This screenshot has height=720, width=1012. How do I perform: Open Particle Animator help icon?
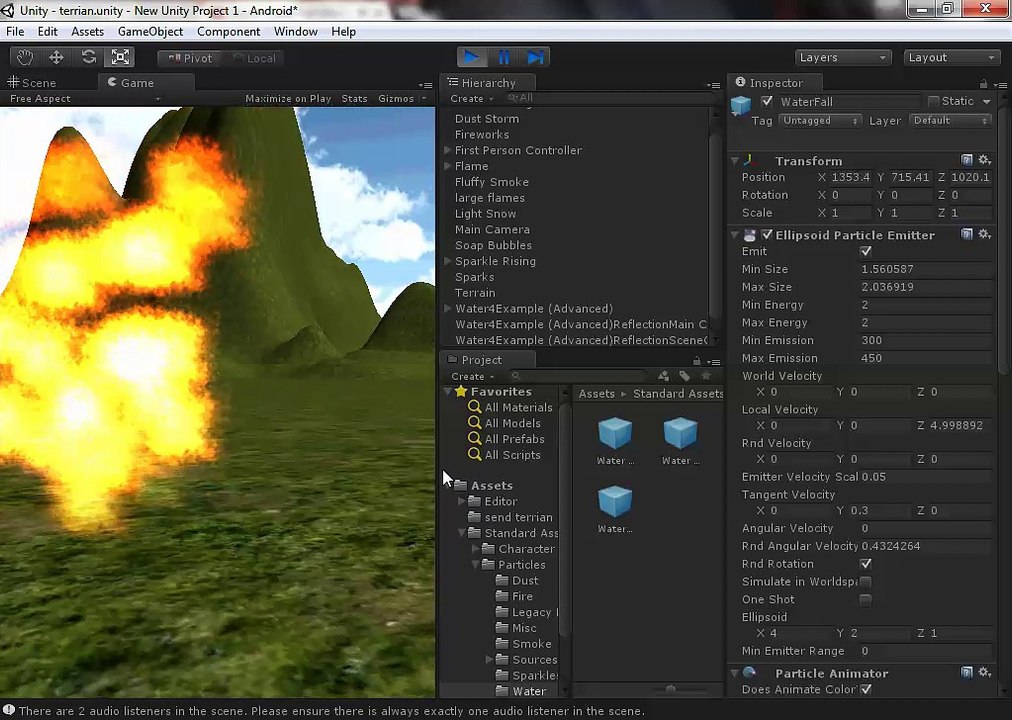966,672
